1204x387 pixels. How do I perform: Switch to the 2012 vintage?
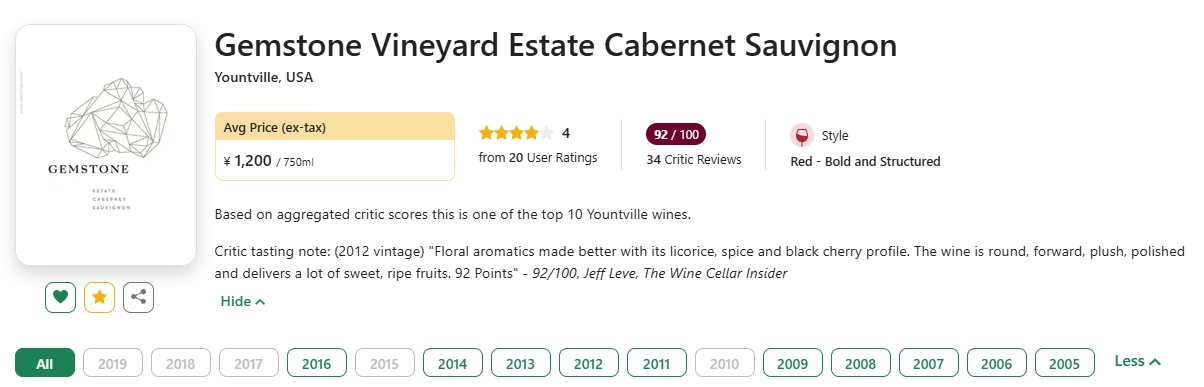click(588, 363)
